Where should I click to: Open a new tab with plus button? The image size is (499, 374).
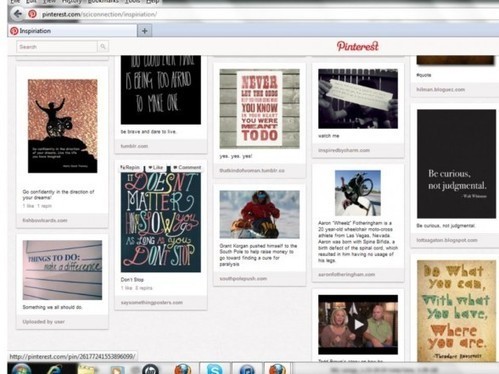[x=144, y=31]
